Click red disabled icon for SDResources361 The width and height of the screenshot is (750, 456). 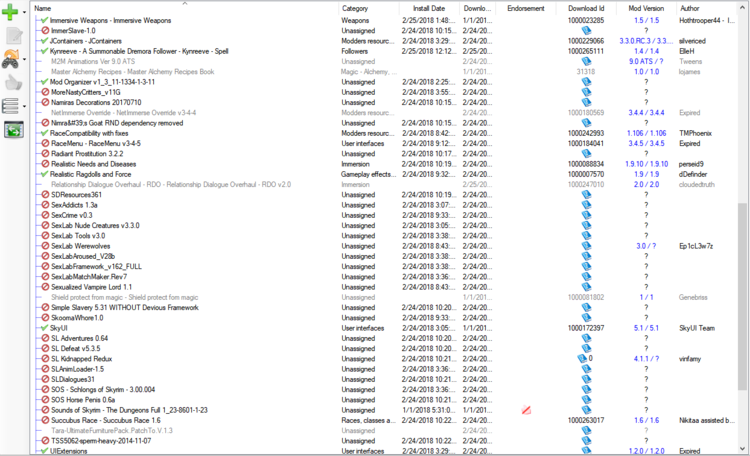tap(45, 195)
